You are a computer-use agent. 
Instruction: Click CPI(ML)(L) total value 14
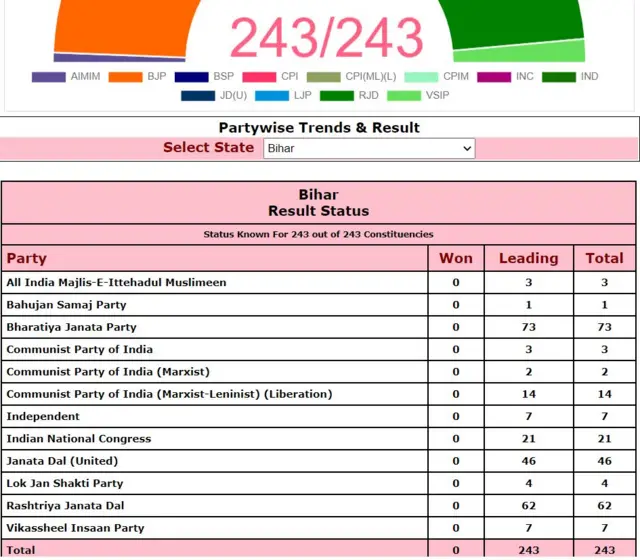(x=604, y=394)
